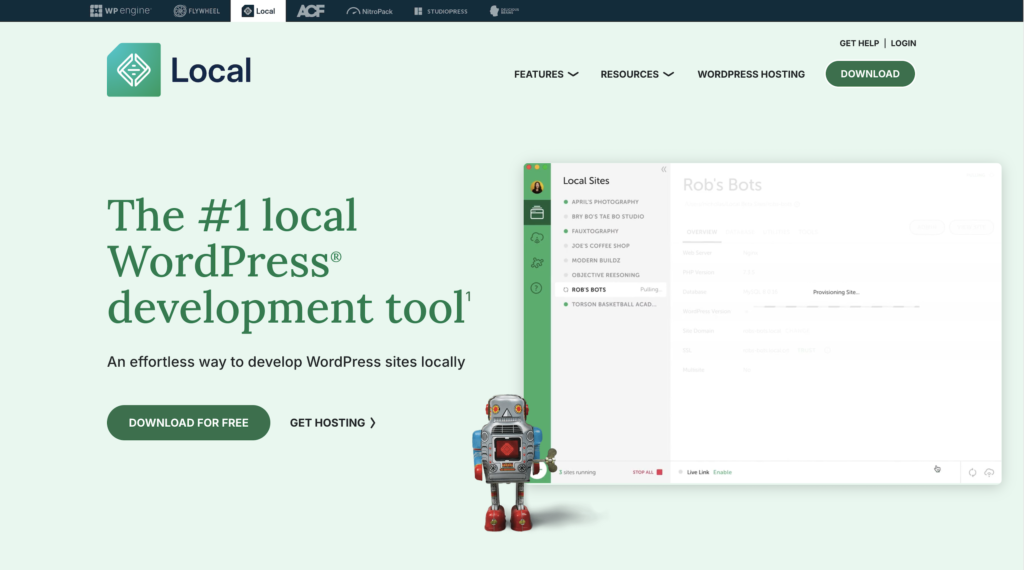Click the Local Sites heading
The height and width of the screenshot is (570, 1024).
pos(586,181)
